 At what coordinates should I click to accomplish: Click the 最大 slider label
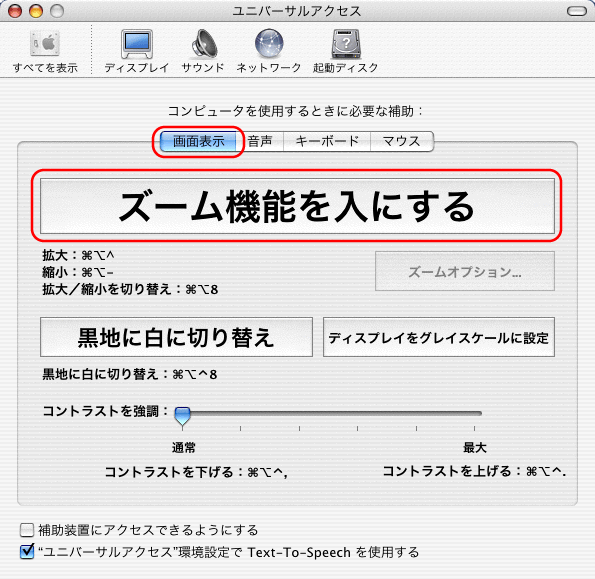[x=474, y=448]
